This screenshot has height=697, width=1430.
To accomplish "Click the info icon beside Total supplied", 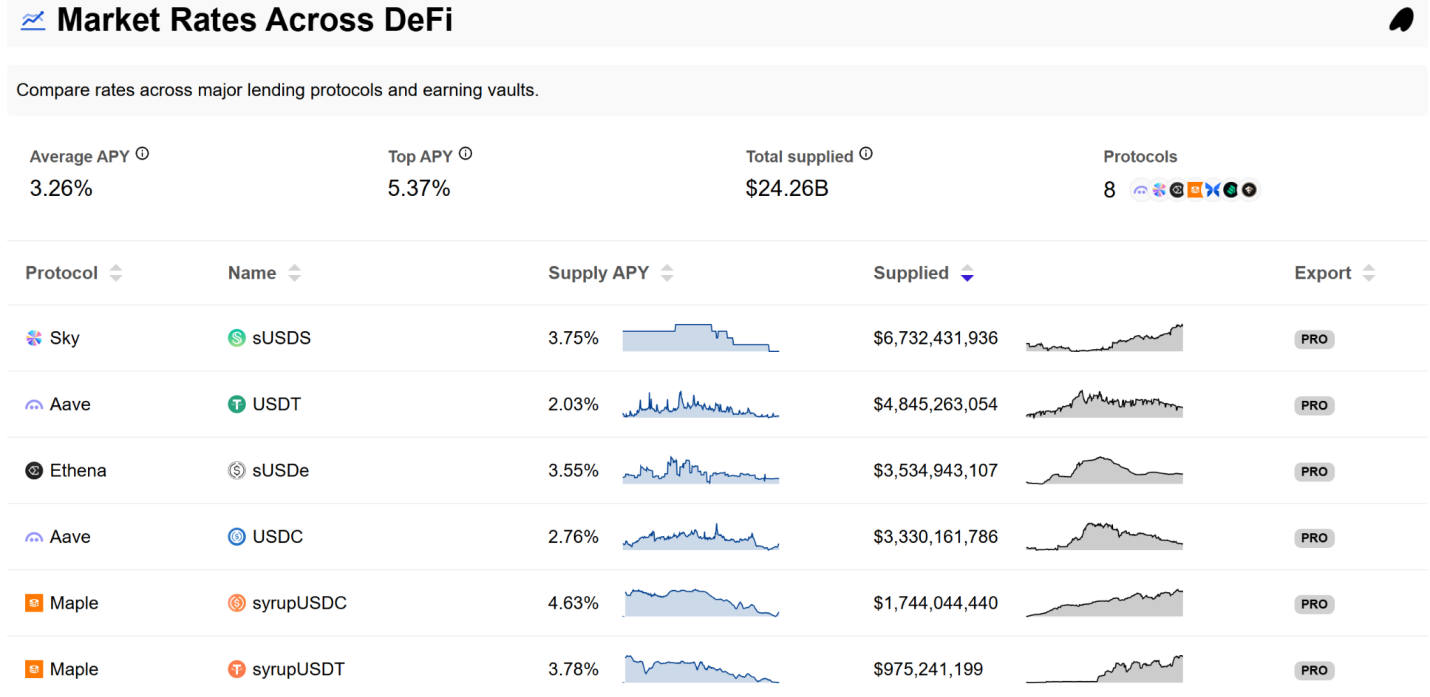I will pos(866,154).
